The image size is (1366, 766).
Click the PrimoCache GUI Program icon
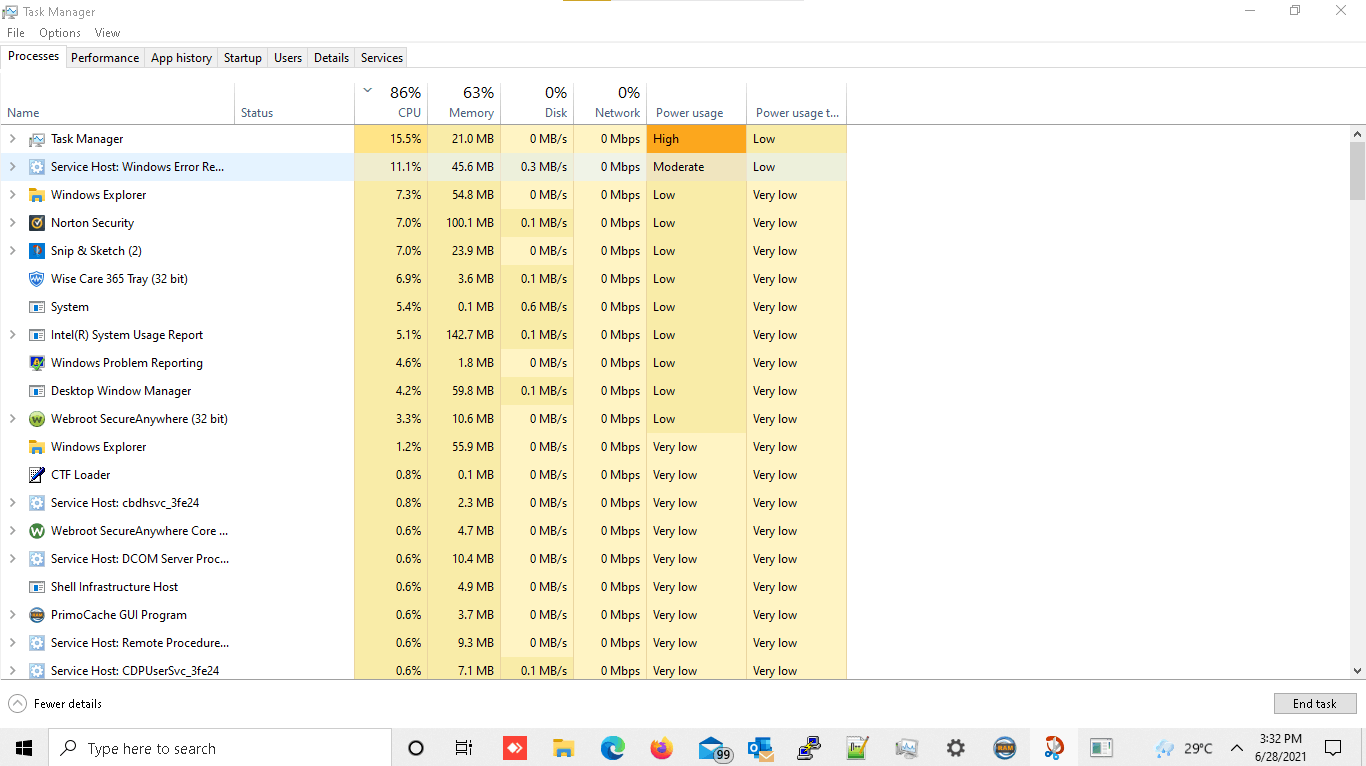[x=37, y=615]
